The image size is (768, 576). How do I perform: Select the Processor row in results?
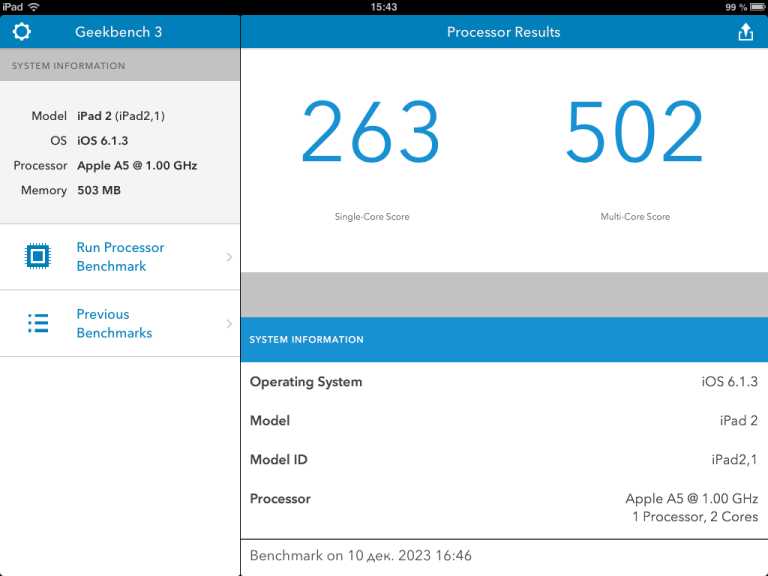pos(504,508)
